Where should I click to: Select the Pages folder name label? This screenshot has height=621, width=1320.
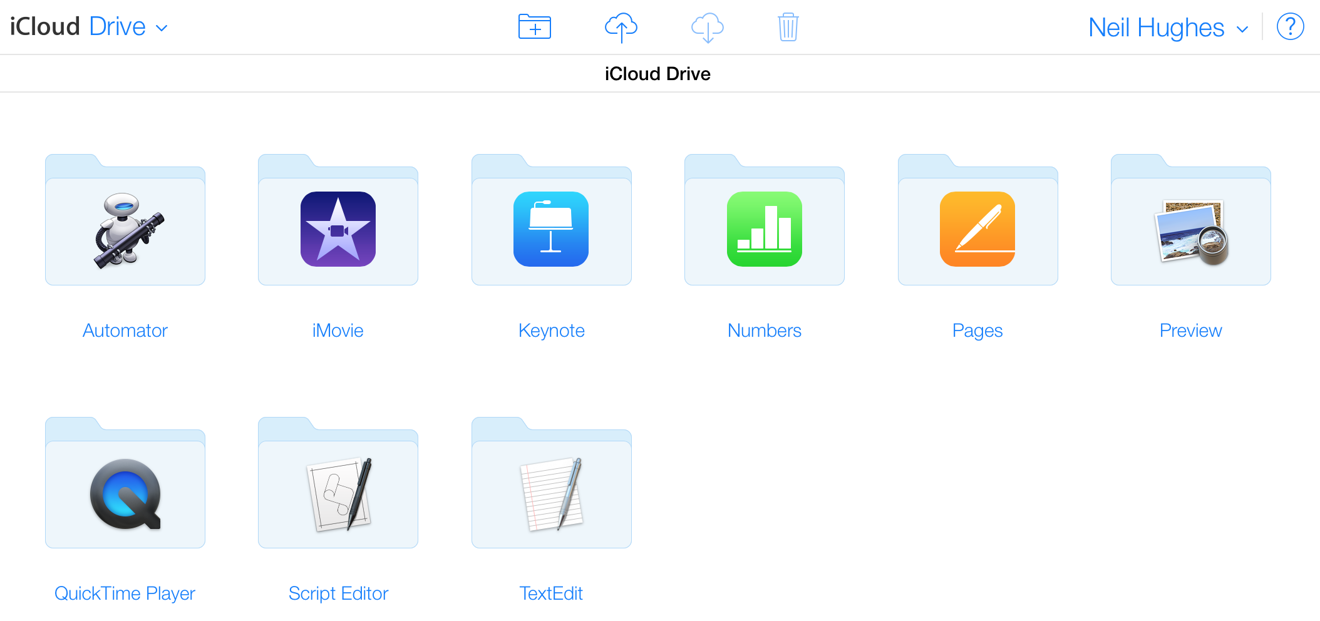(x=978, y=330)
